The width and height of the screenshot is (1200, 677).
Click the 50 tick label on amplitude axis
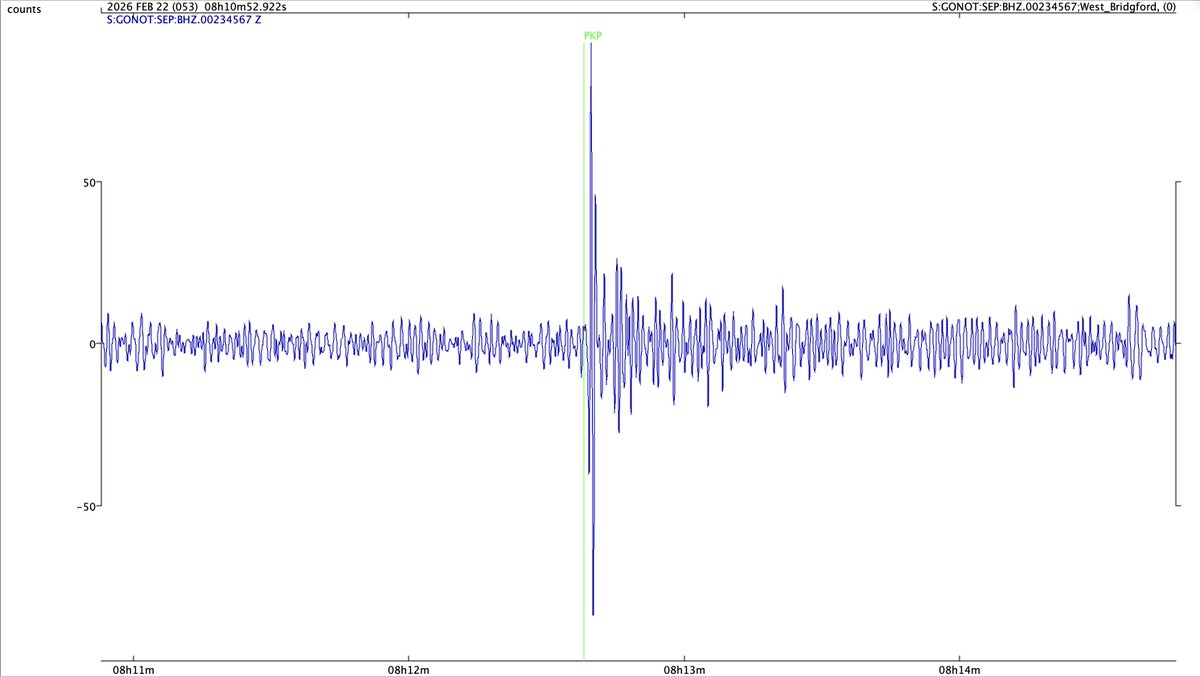tap(88, 183)
